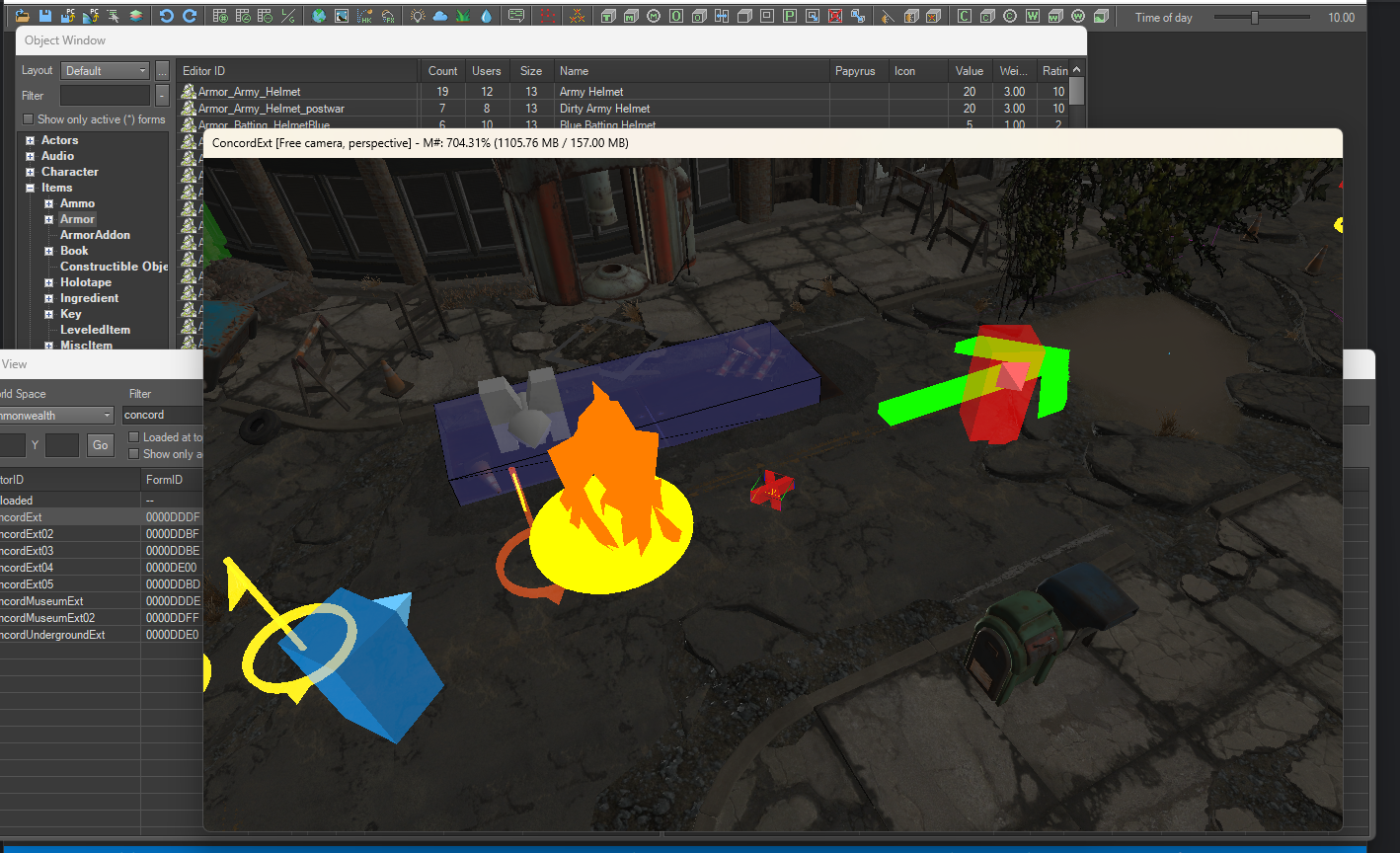
Task: Click the undo arrow icon
Action: coord(166,16)
